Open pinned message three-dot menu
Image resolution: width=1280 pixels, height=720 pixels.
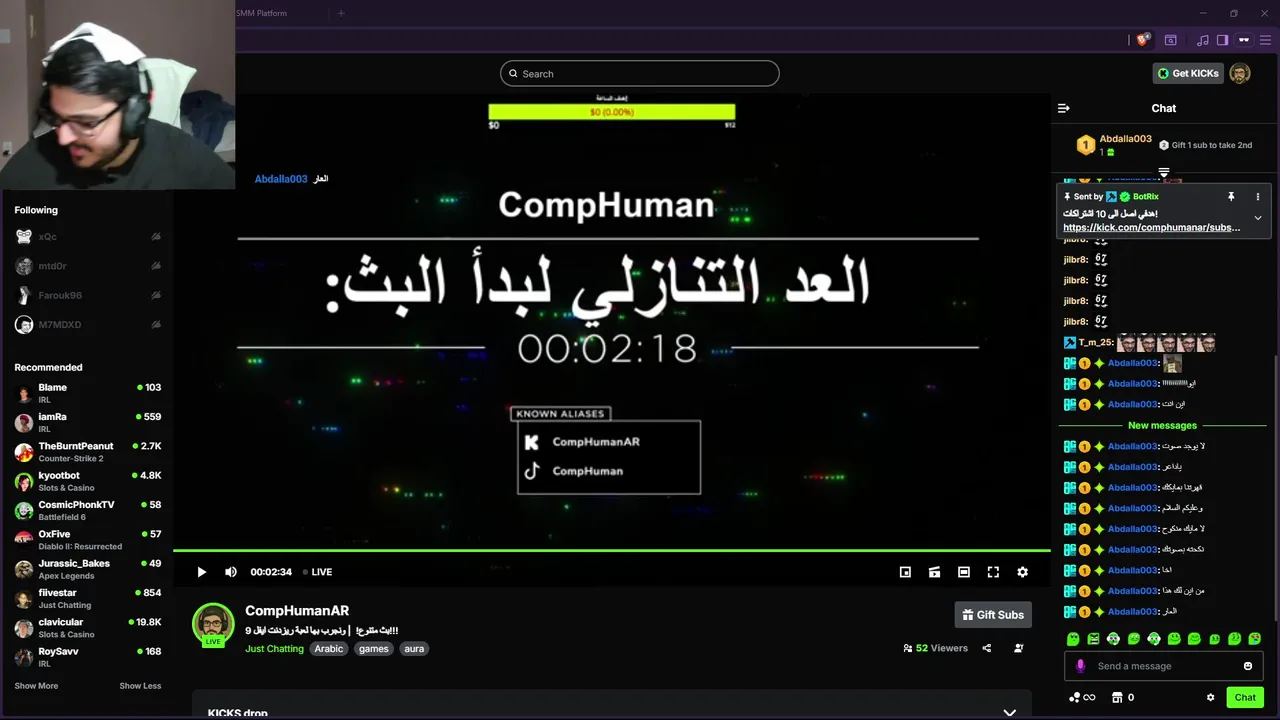tap(1258, 197)
